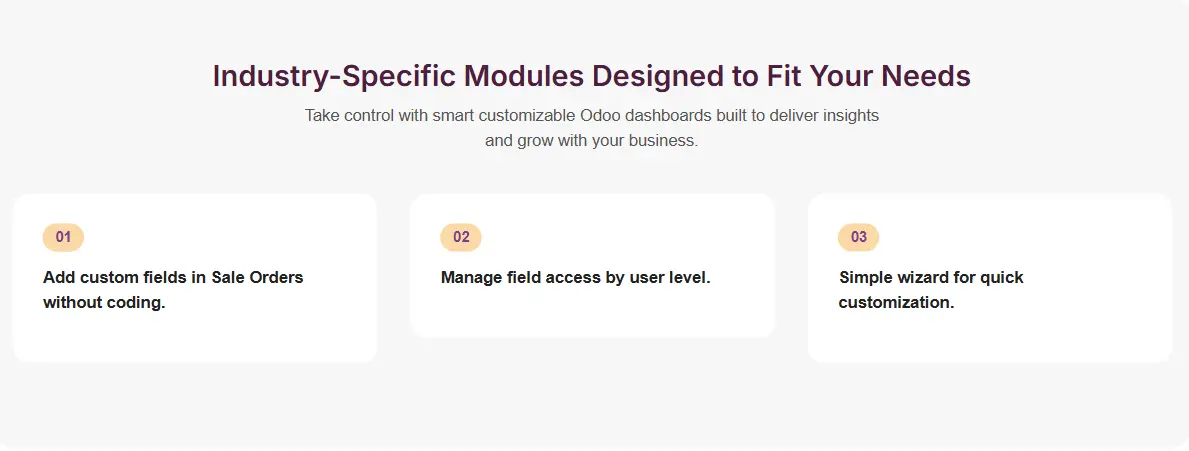This screenshot has width=1189, height=451.
Task: Click the "Industry-Specific Modules" main heading
Action: tap(591, 77)
